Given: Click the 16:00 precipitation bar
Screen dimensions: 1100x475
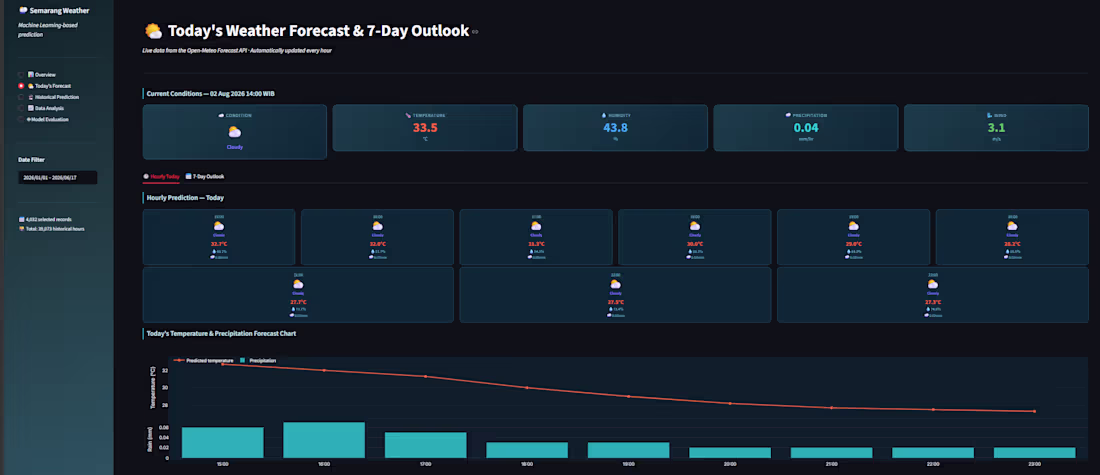Looking at the screenshot, I should 324,440.
